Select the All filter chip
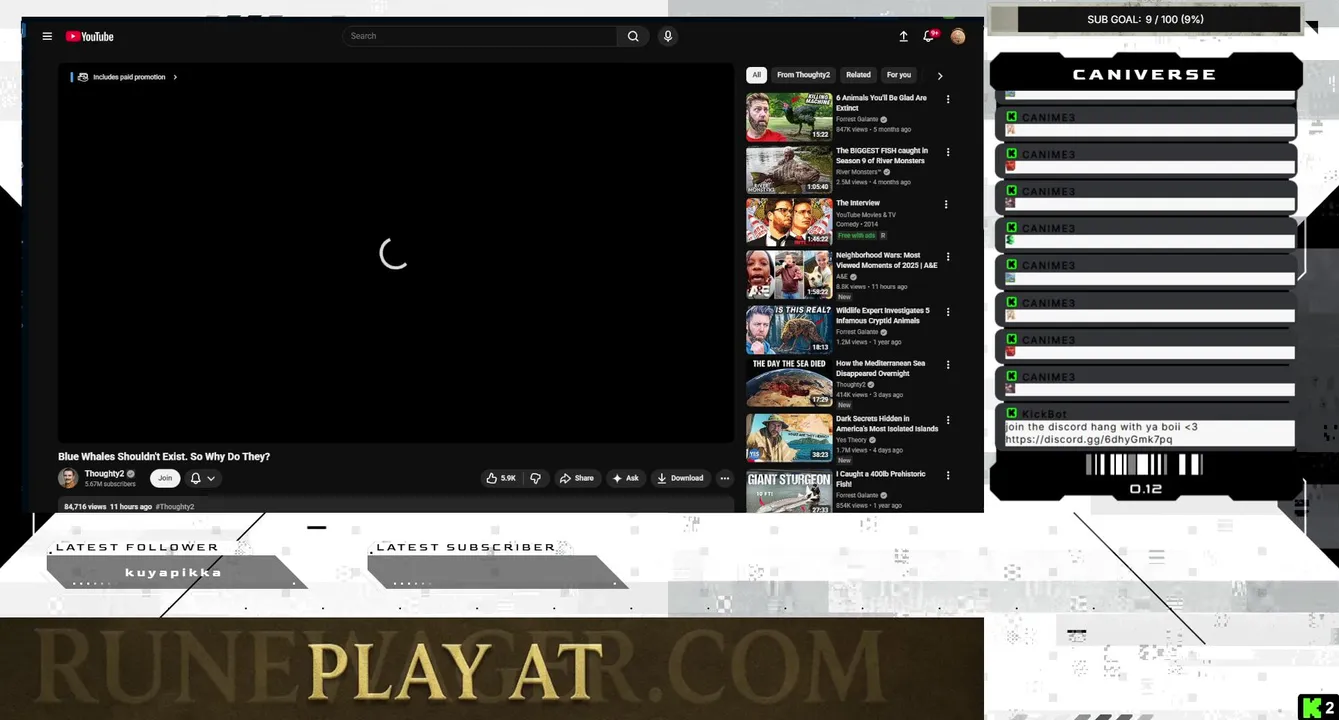 pos(756,75)
